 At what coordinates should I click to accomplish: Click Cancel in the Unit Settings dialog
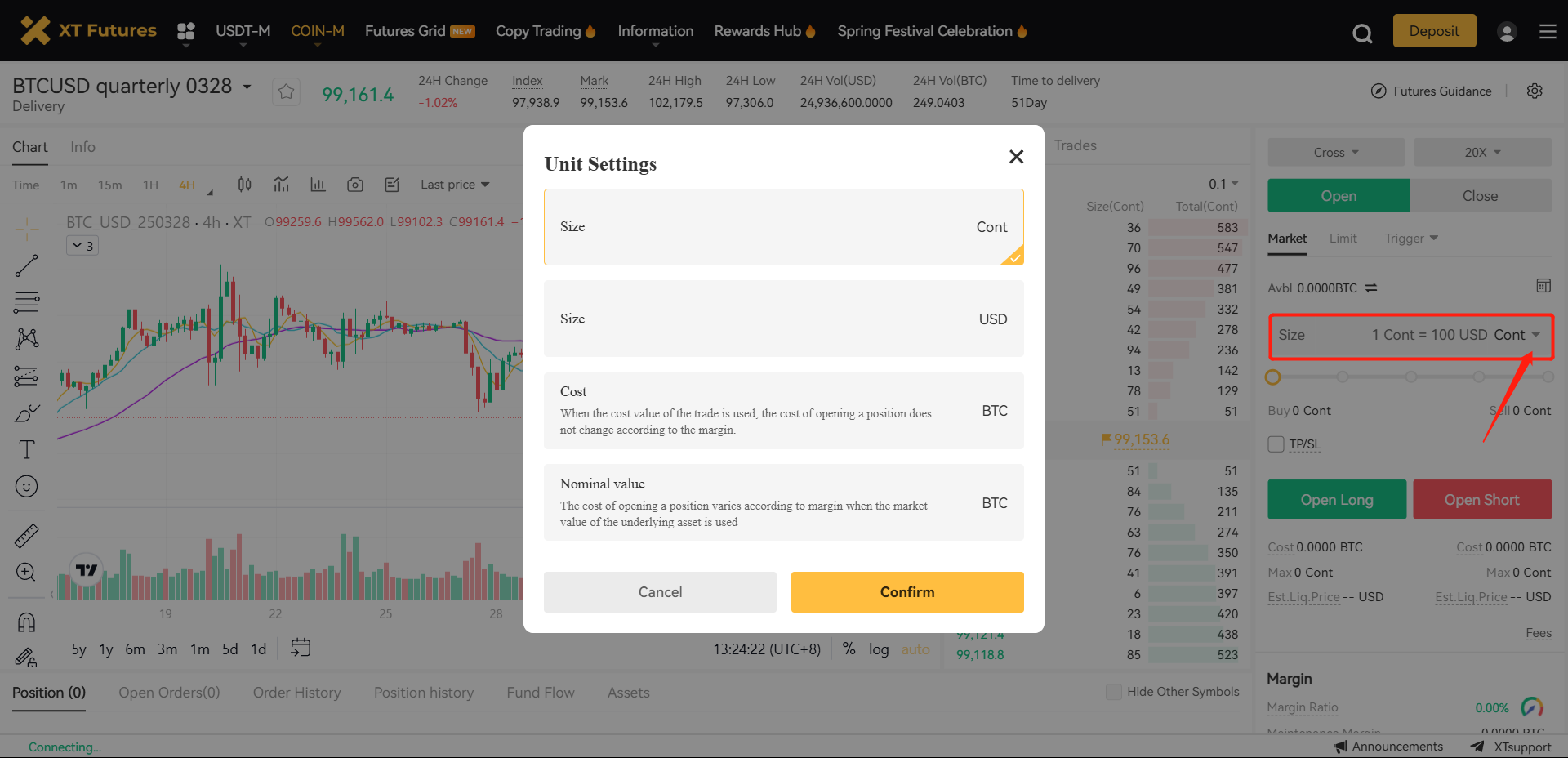point(660,592)
